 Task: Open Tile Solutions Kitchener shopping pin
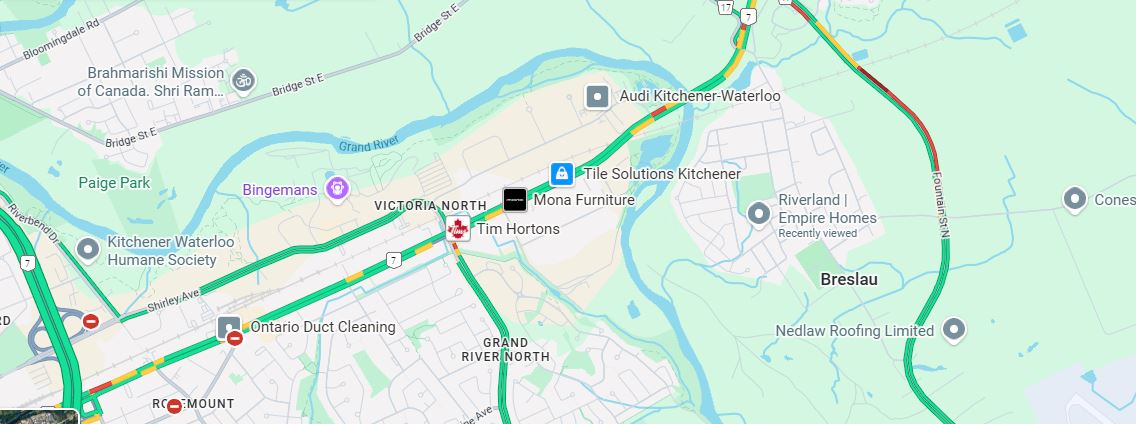tap(561, 174)
